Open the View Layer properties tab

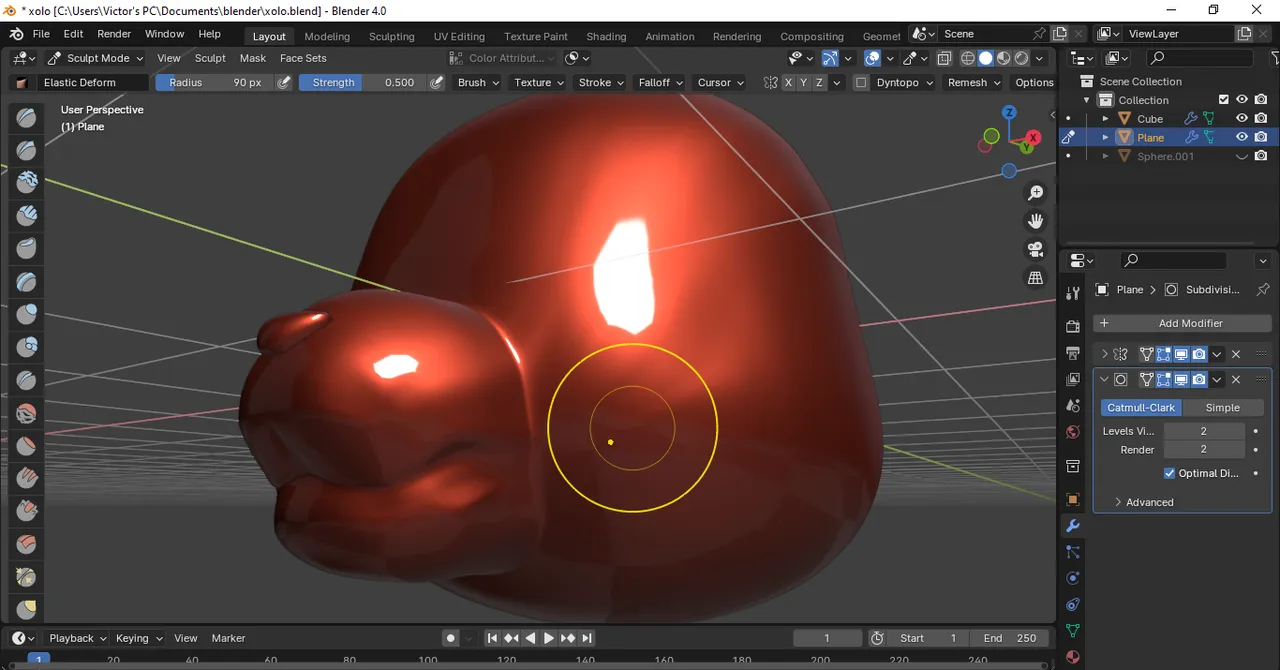pyautogui.click(x=1073, y=380)
